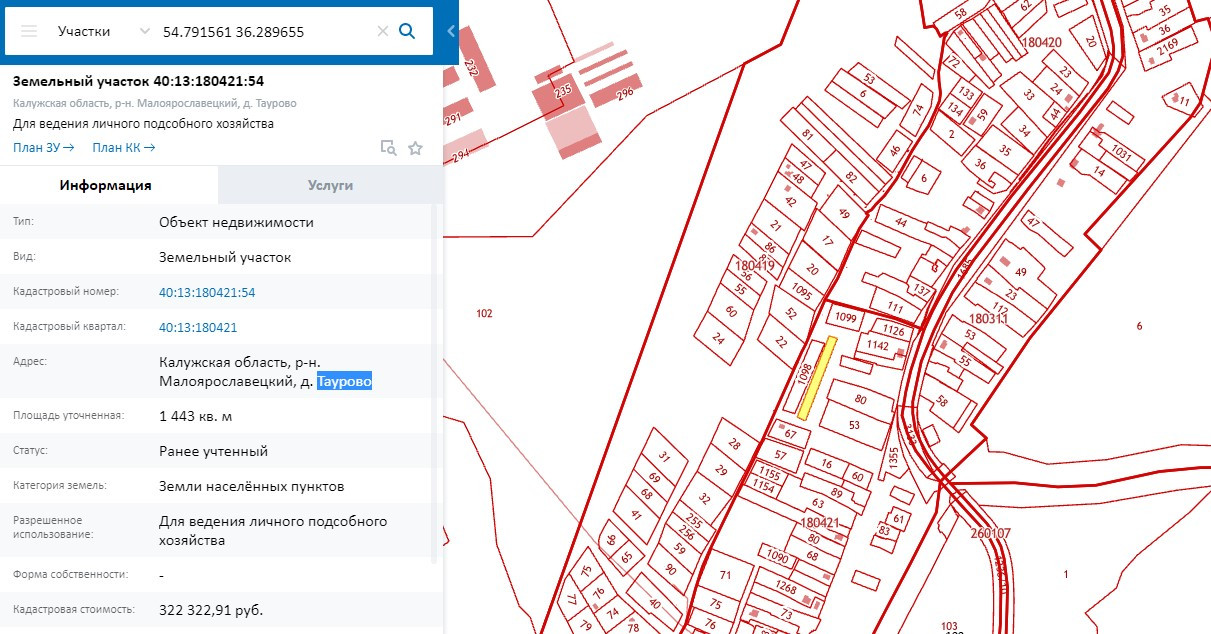Open the hamburger menu in search bar
This screenshot has width=1211, height=634.
coord(29,31)
